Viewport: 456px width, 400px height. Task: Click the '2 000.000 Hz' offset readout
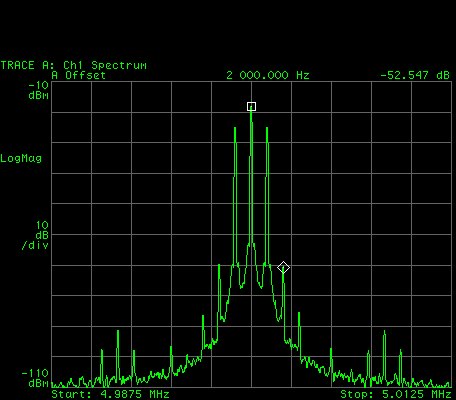[x=268, y=75]
